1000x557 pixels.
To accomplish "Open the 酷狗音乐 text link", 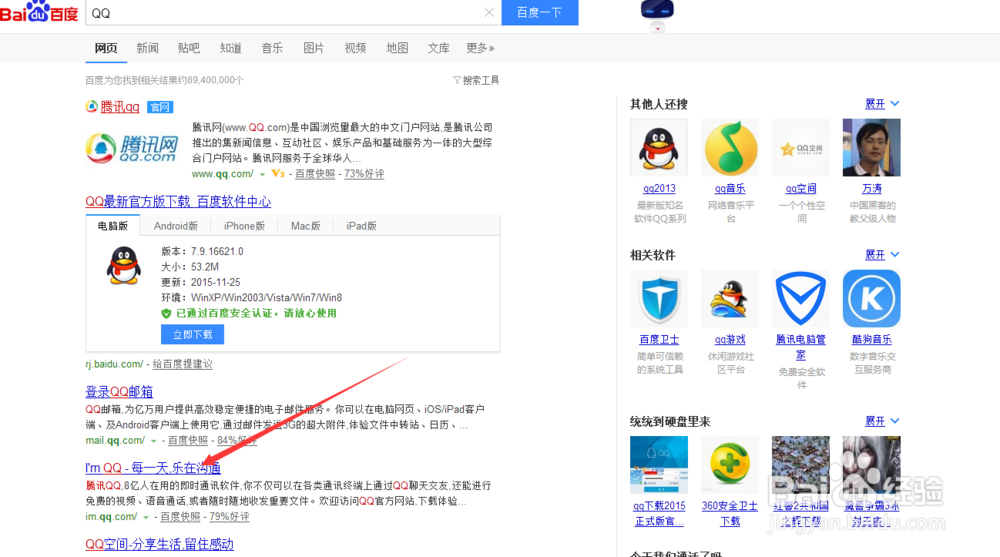I will (x=872, y=340).
